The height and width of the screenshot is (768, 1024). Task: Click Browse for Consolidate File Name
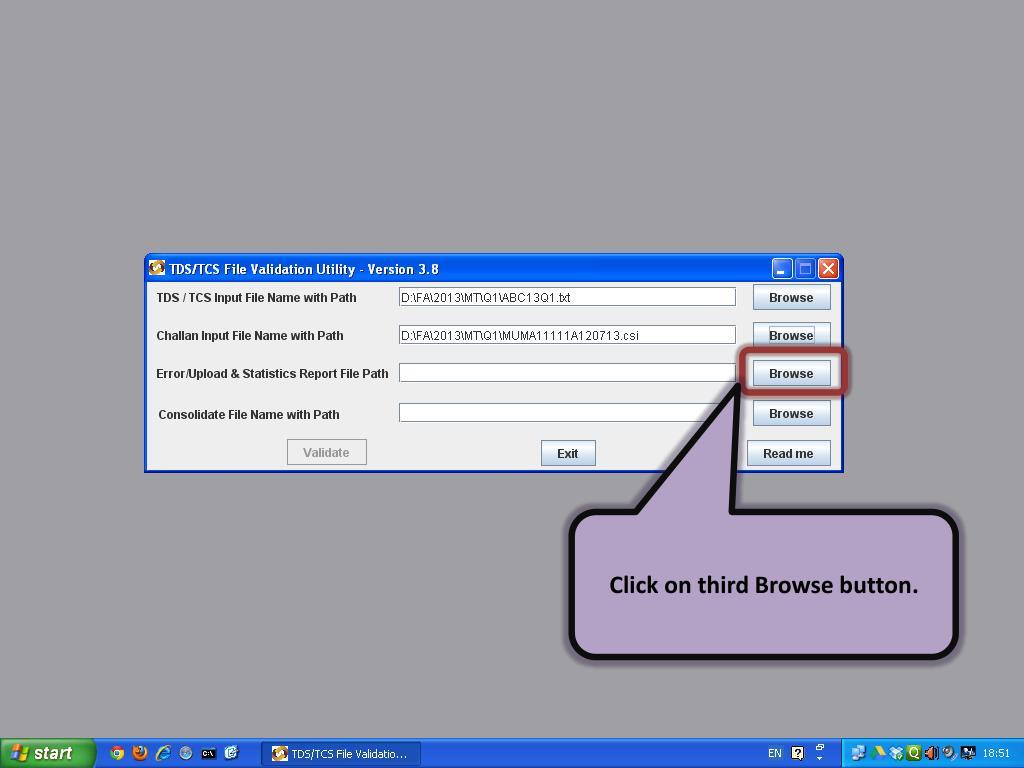791,413
